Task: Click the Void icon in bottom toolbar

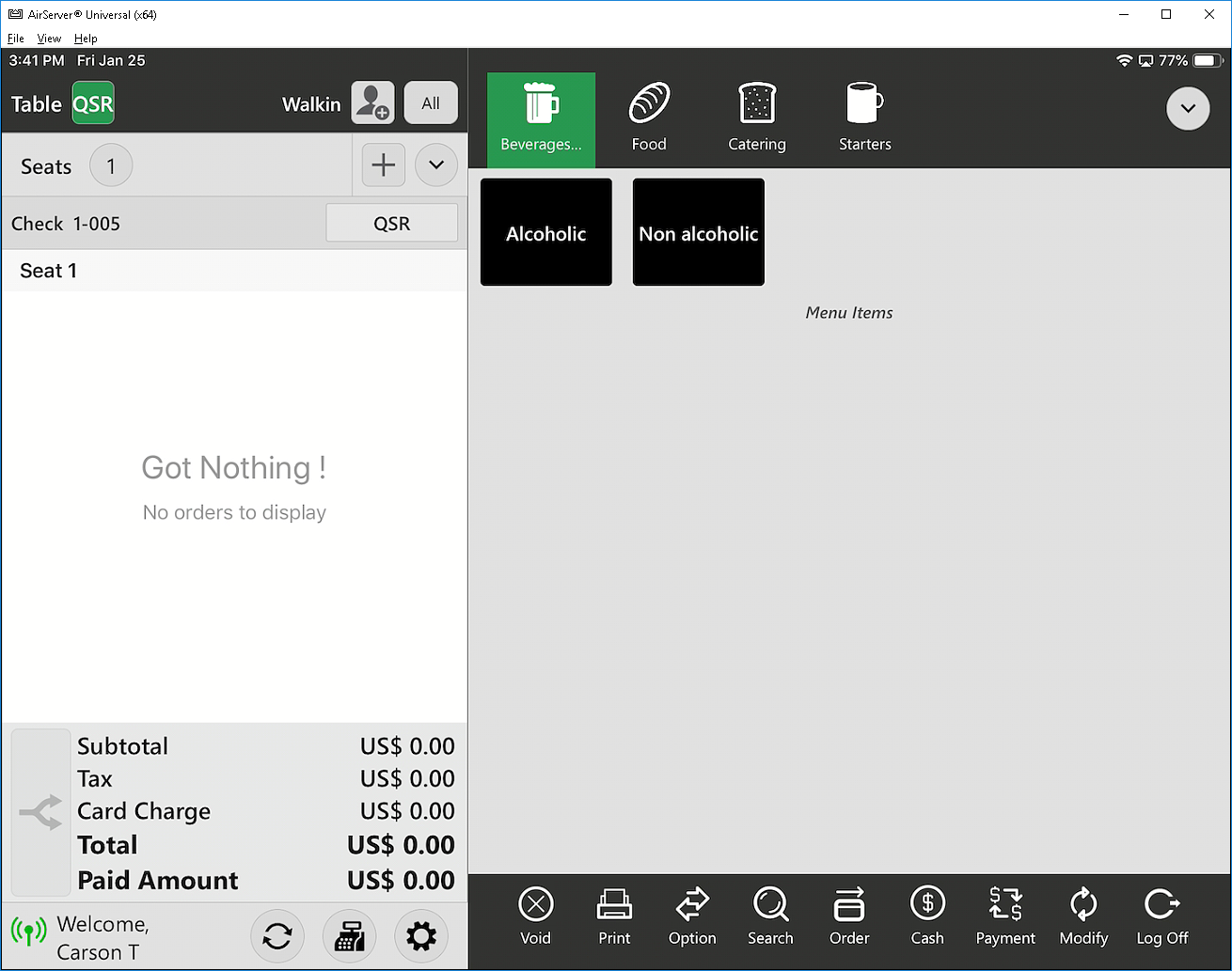Action: pos(535,916)
